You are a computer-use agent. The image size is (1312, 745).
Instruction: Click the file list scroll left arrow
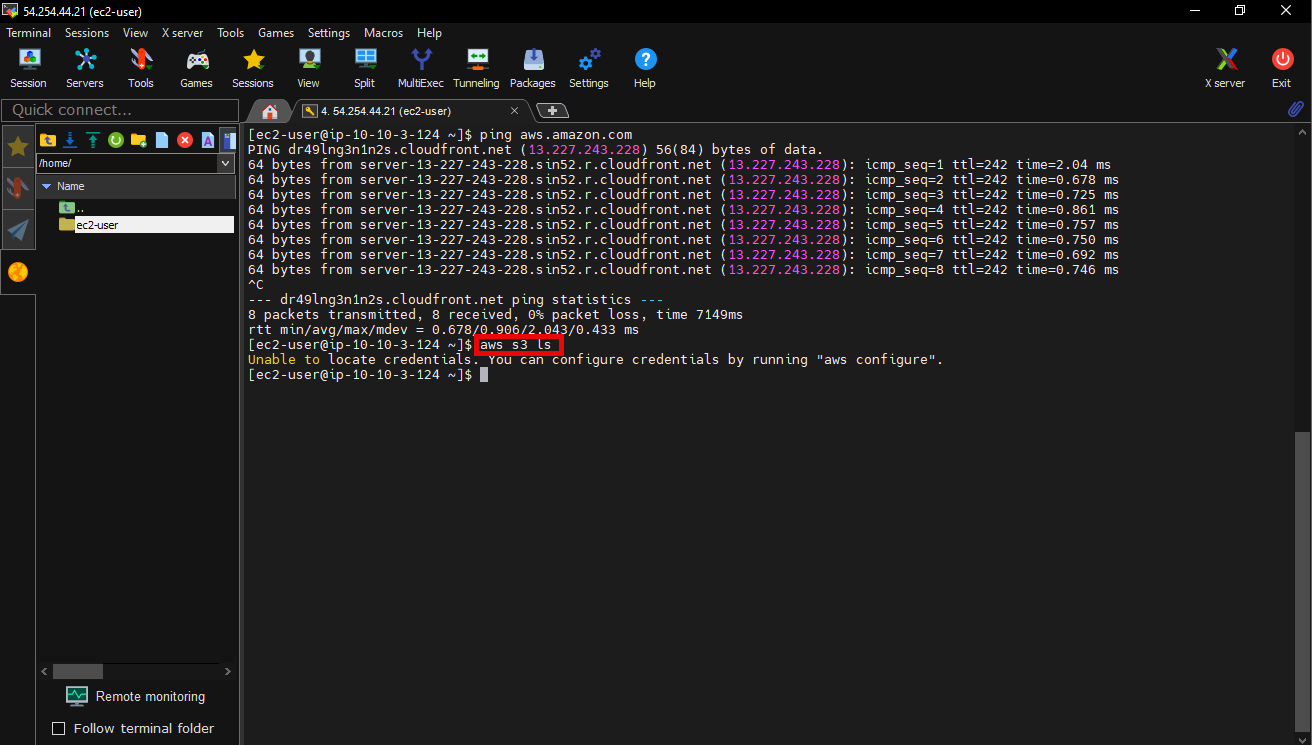tap(44, 672)
